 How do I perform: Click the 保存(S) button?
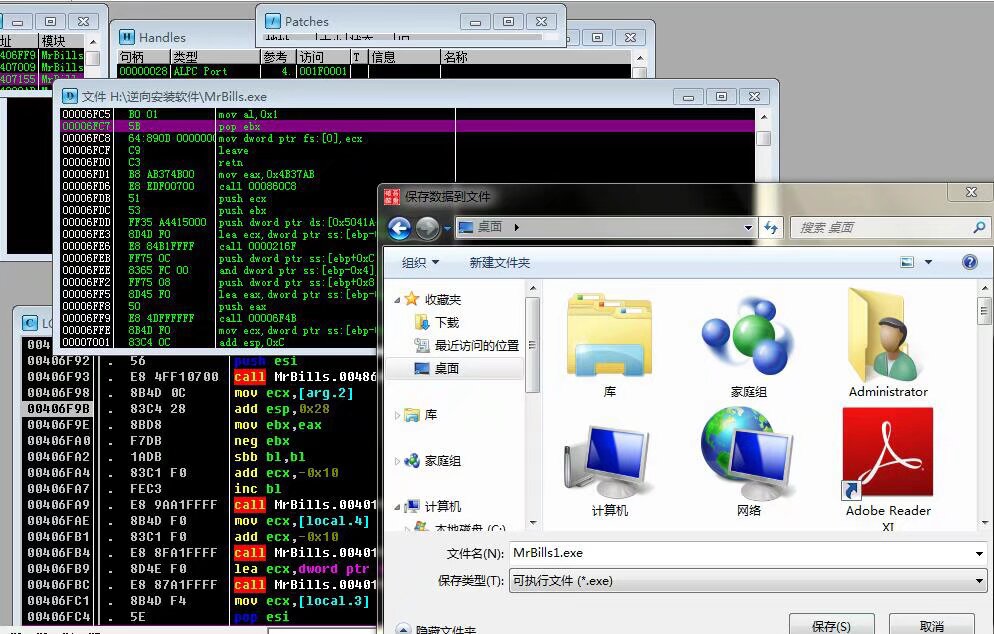(831, 624)
